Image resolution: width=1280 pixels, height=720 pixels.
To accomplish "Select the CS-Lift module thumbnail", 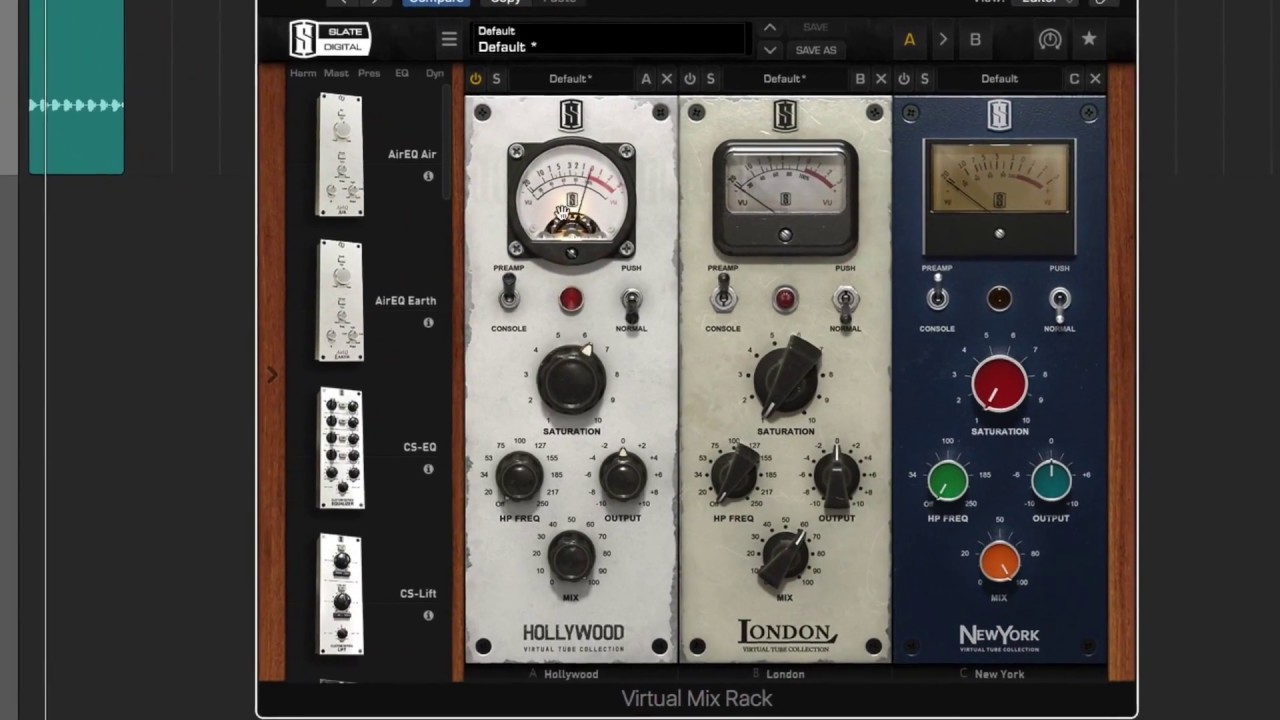I will tap(340, 594).
